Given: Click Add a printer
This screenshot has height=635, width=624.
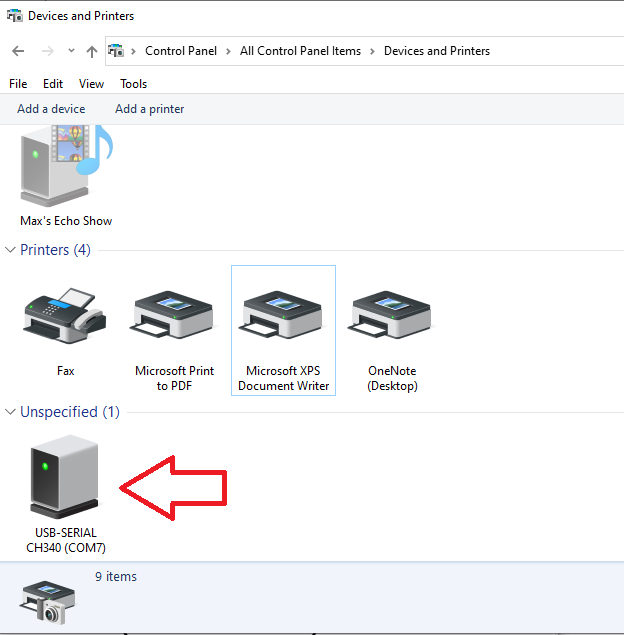Looking at the screenshot, I should 149,109.
